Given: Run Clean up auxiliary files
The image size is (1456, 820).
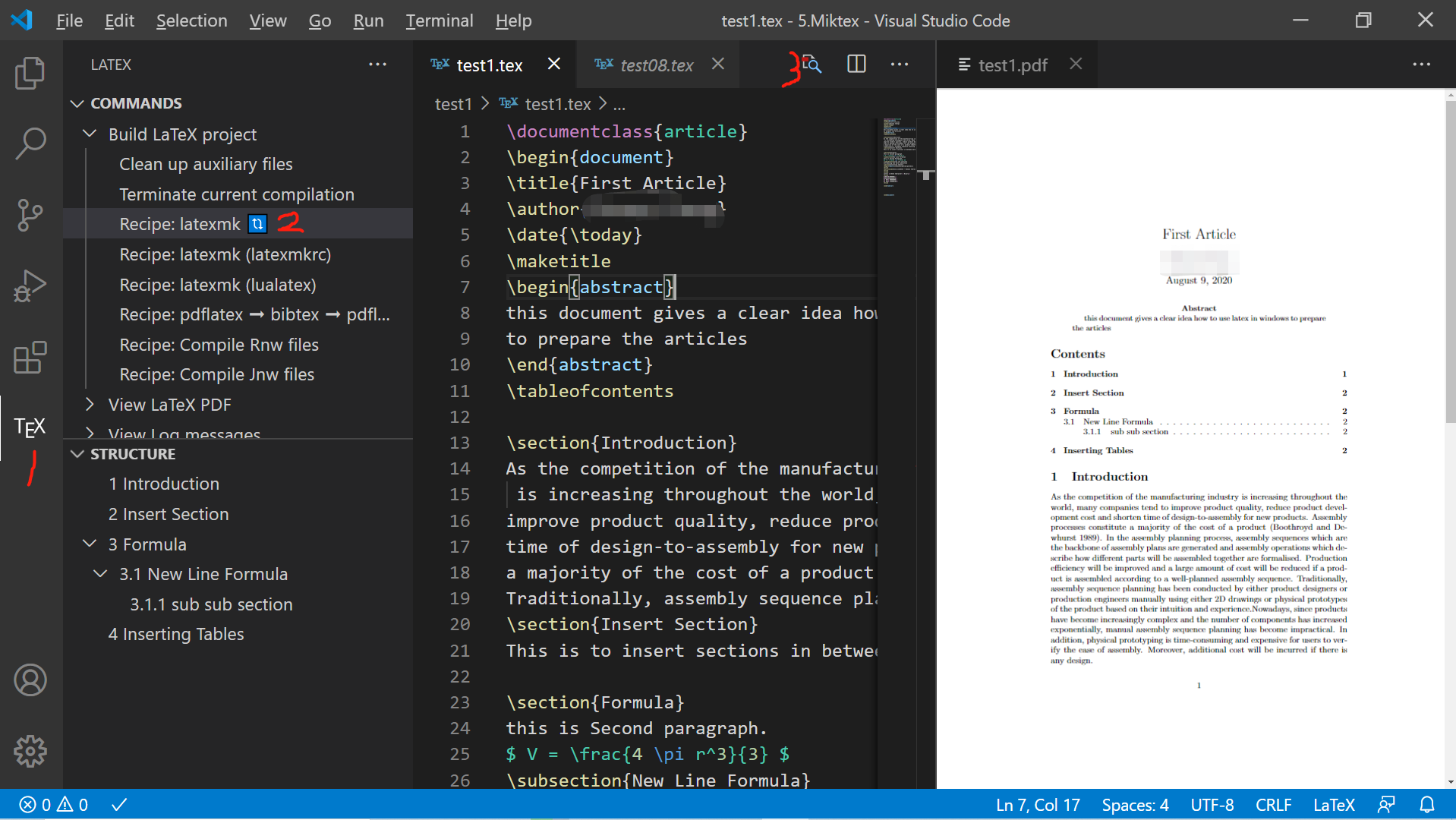Looking at the screenshot, I should (205, 163).
